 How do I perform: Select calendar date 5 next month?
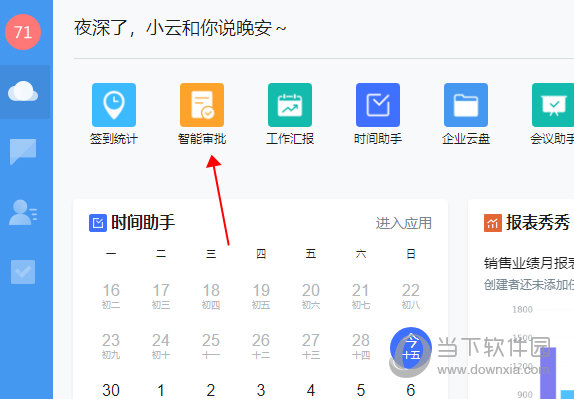[x=361, y=390]
